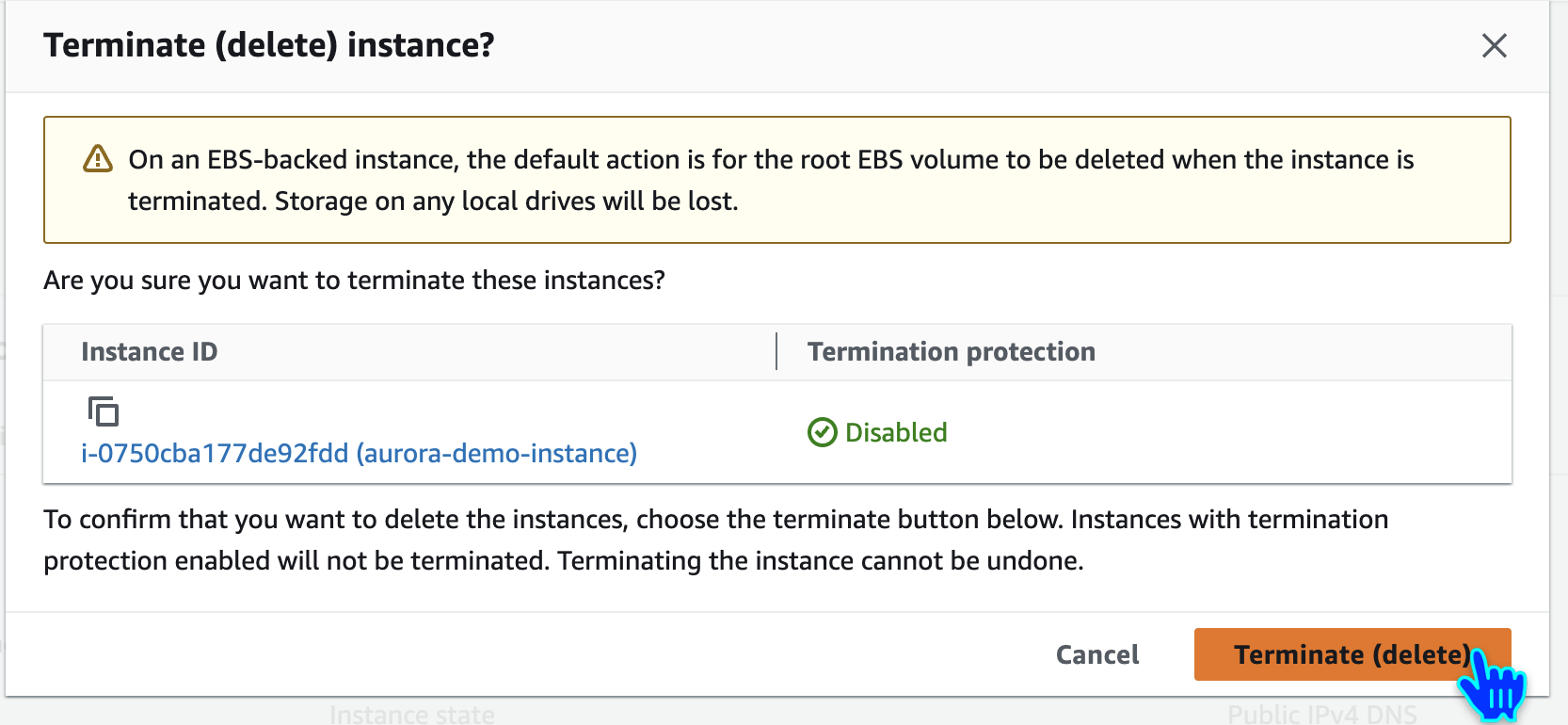Close the terminate instance dialog

click(1494, 45)
